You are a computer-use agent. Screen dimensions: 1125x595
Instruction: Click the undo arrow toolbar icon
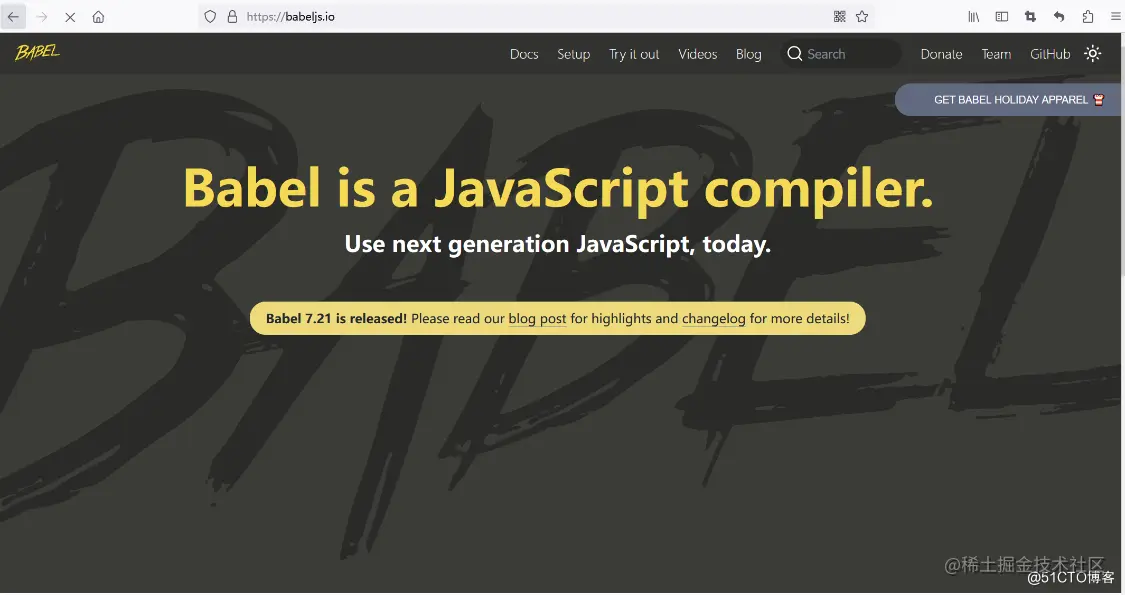click(x=1059, y=17)
